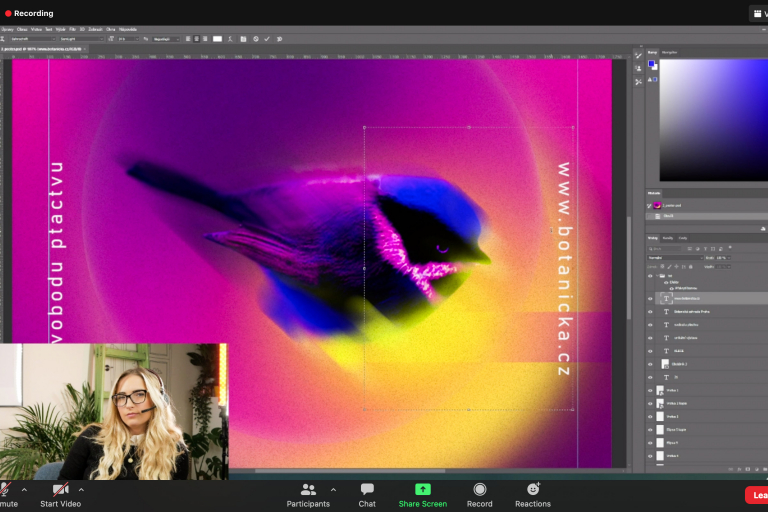Commit text edit with checkmark icon
768x512 pixels.
[x=267, y=39]
